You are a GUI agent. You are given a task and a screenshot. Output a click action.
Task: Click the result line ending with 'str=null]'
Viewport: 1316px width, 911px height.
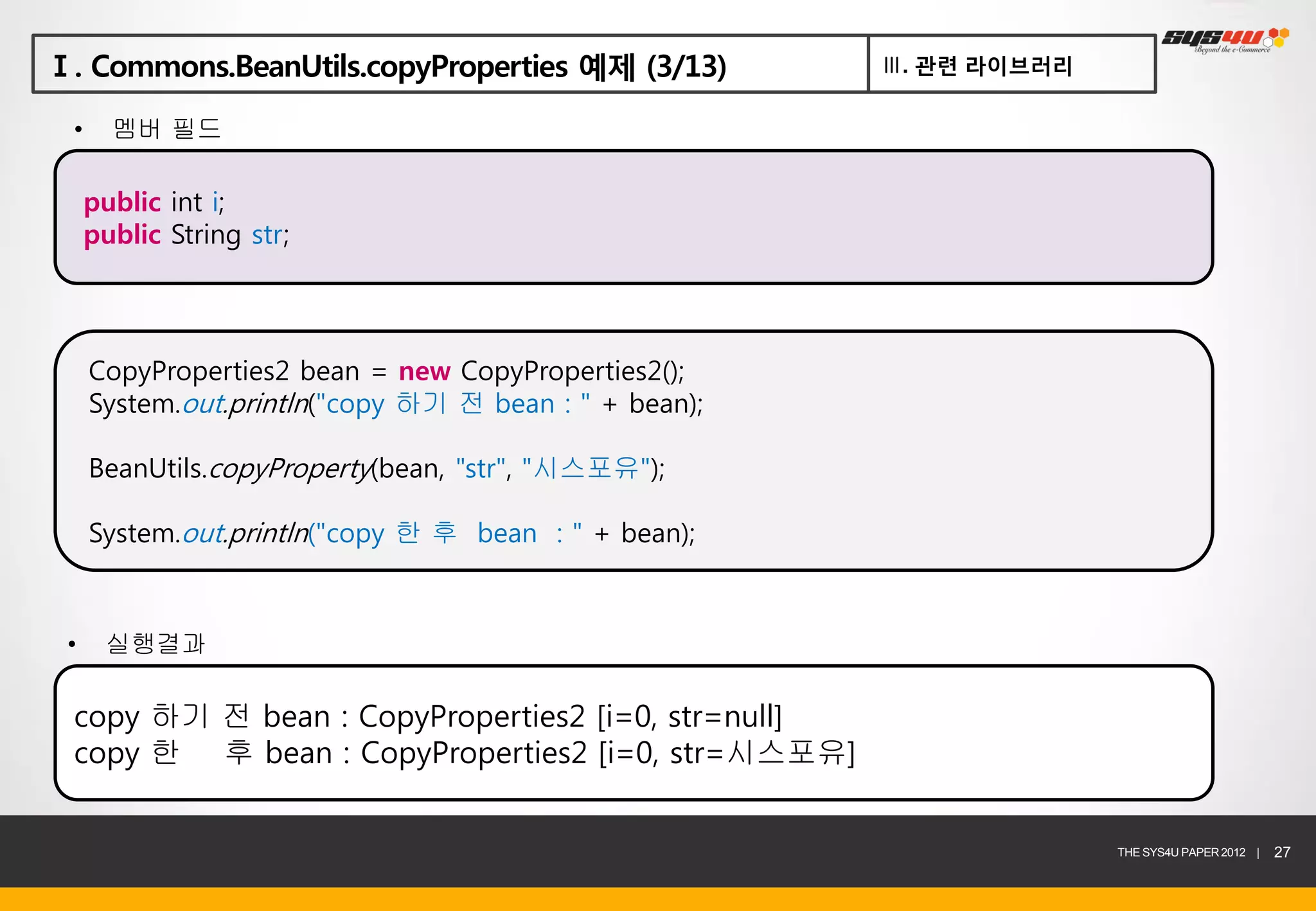[x=429, y=717]
